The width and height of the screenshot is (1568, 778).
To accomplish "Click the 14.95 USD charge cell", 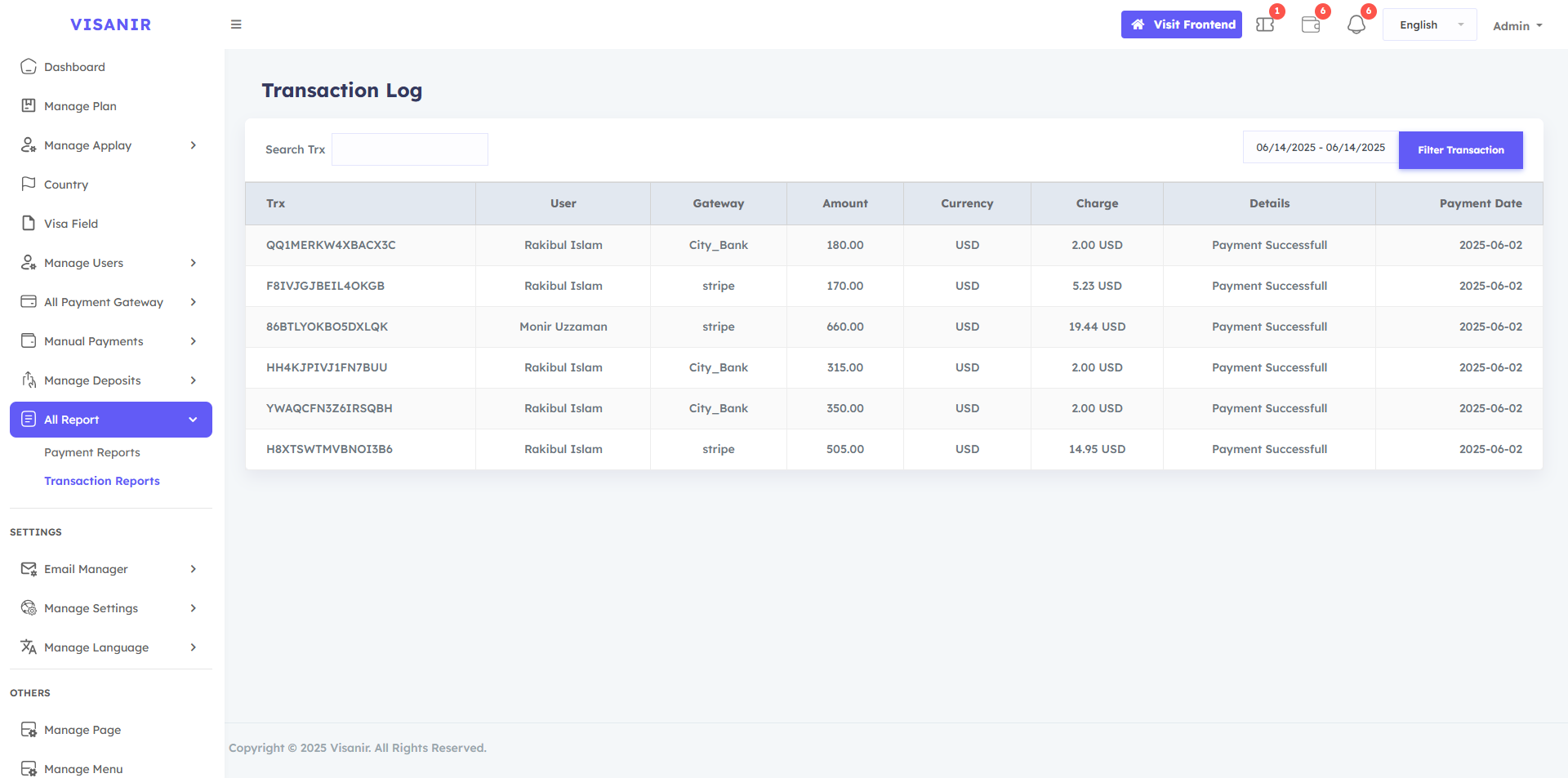I will tap(1097, 449).
